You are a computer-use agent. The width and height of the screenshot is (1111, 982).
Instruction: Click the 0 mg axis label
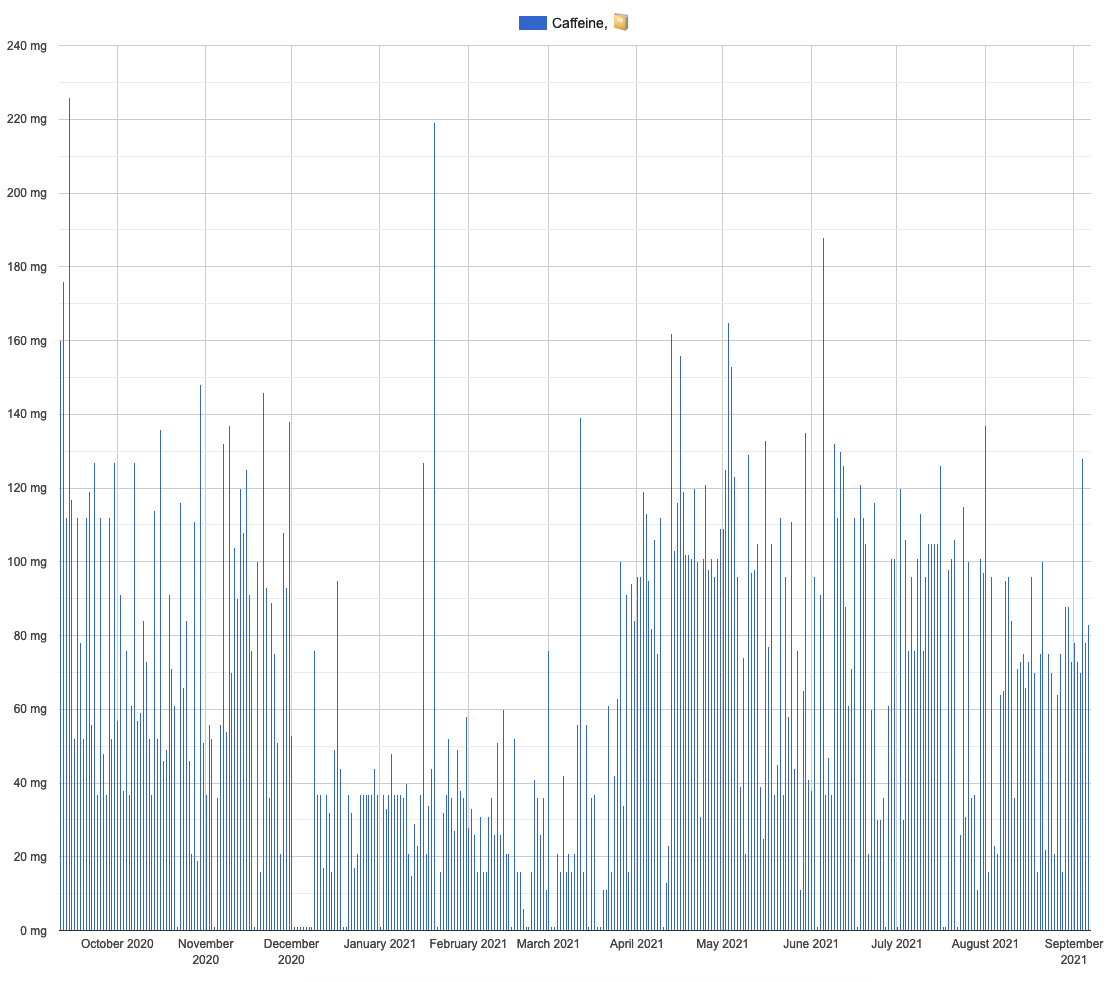tap(33, 931)
